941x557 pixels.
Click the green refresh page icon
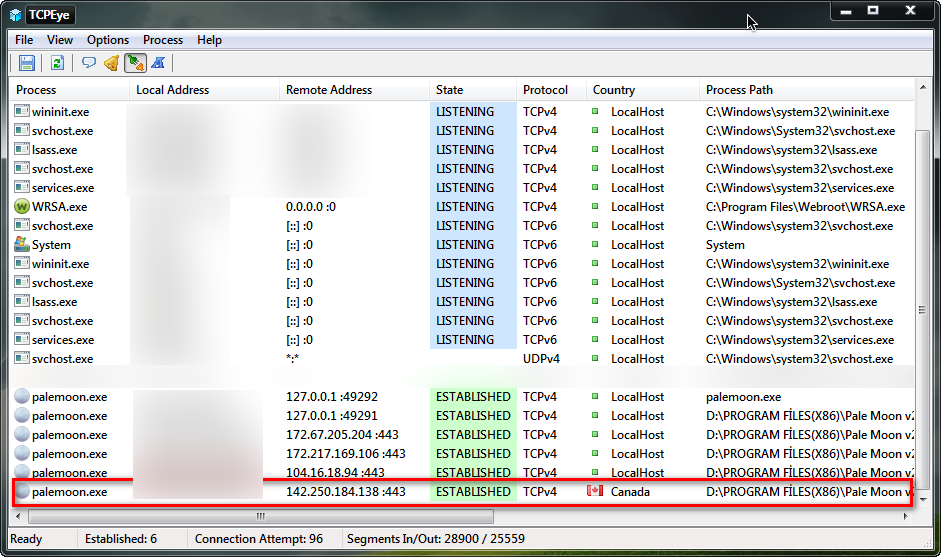click(57, 62)
